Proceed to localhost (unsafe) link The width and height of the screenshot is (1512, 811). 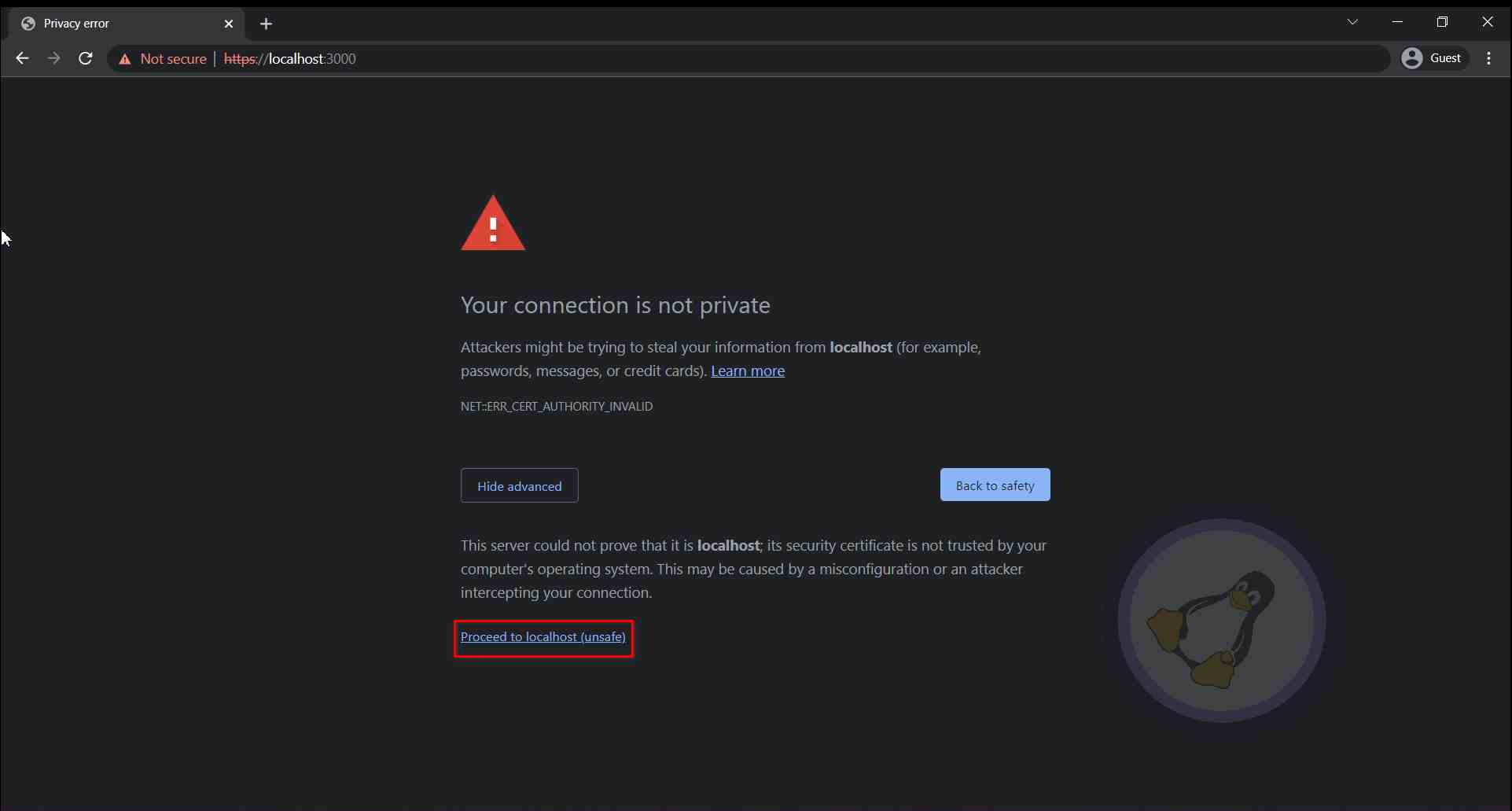pos(543,637)
